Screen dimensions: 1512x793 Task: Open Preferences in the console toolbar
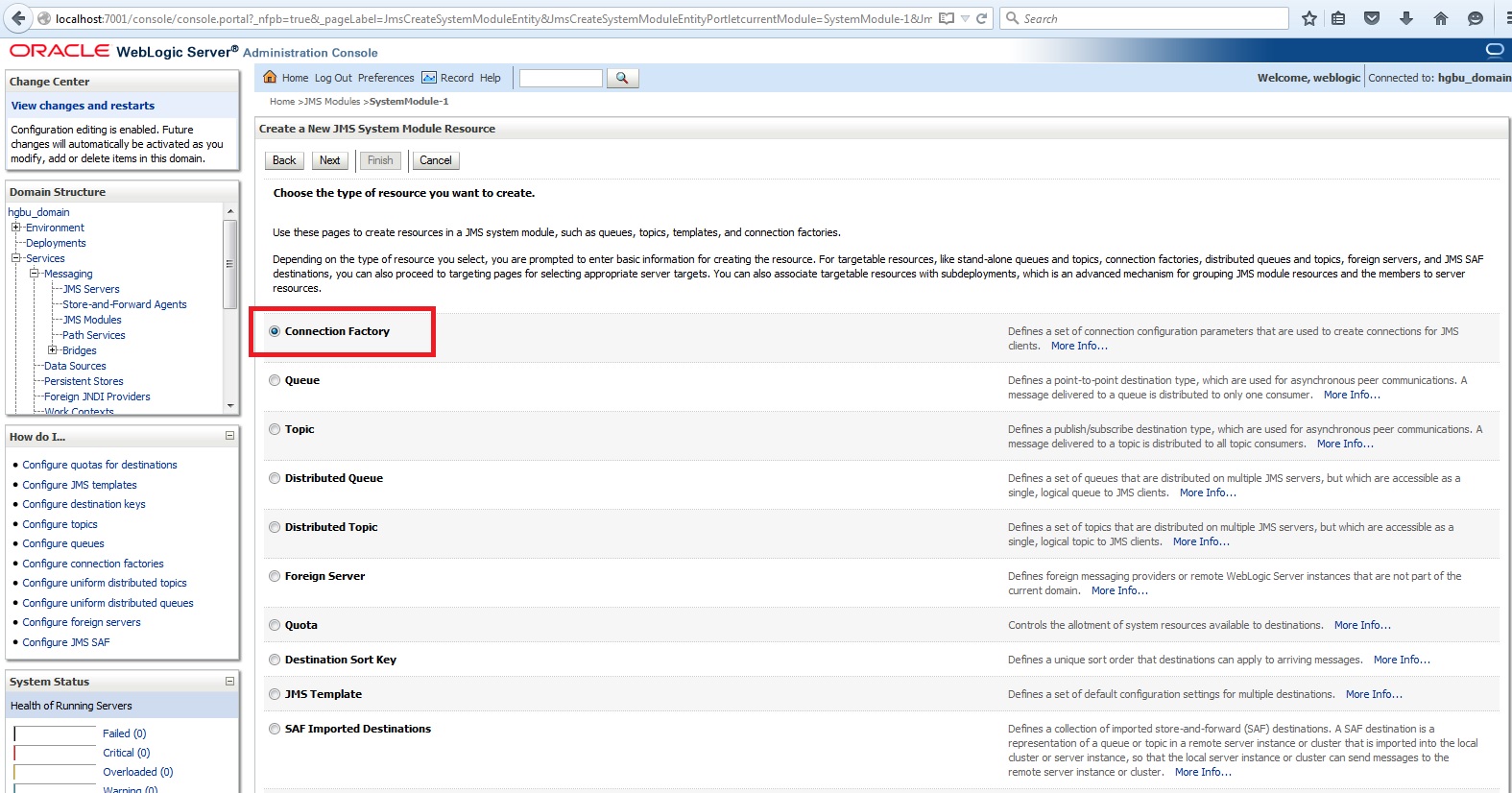pos(386,78)
